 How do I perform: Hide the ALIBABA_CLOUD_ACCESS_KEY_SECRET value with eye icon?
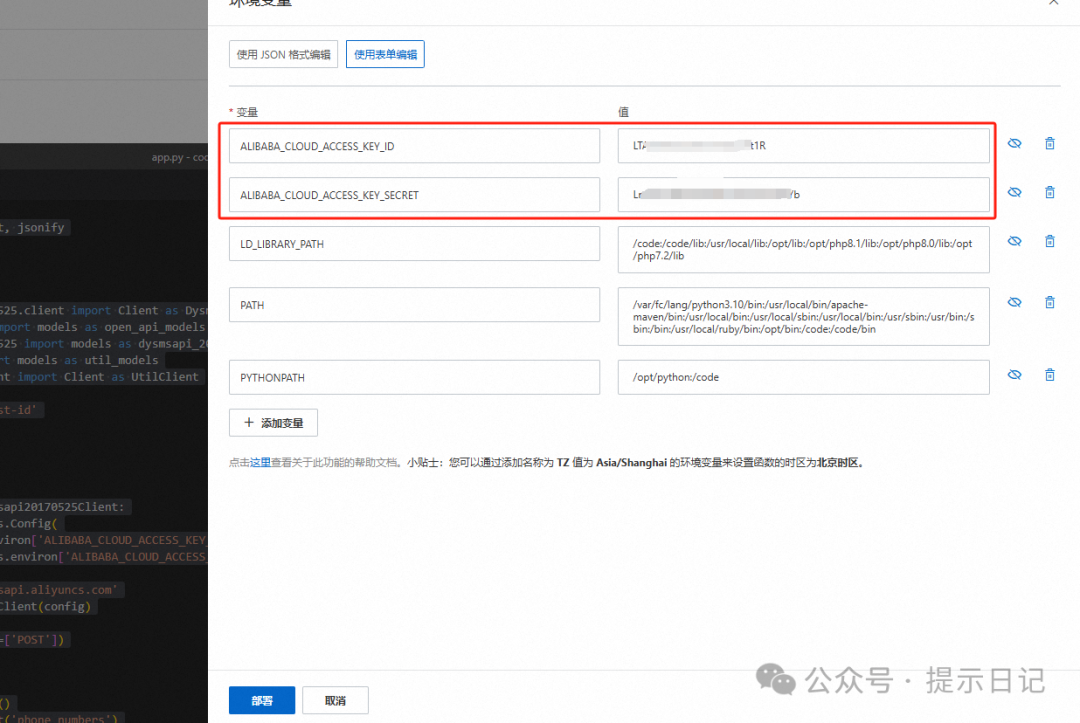click(1014, 192)
